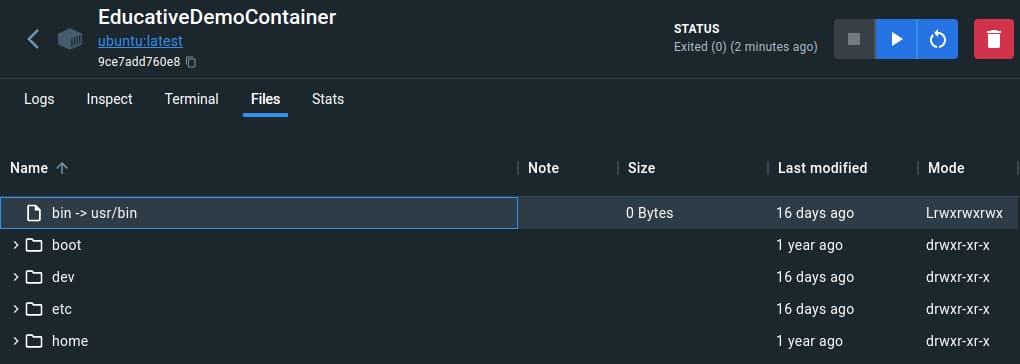
Task: Sort files by the Name column header
Action: coord(29,168)
